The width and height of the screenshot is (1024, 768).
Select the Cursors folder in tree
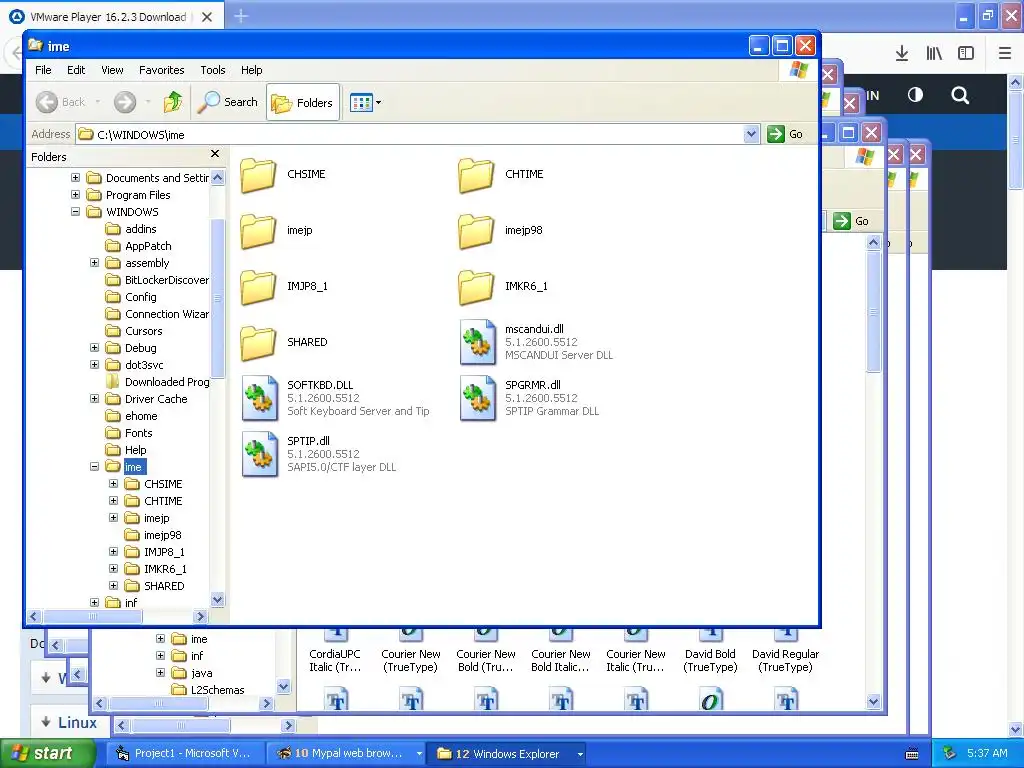coord(144,331)
